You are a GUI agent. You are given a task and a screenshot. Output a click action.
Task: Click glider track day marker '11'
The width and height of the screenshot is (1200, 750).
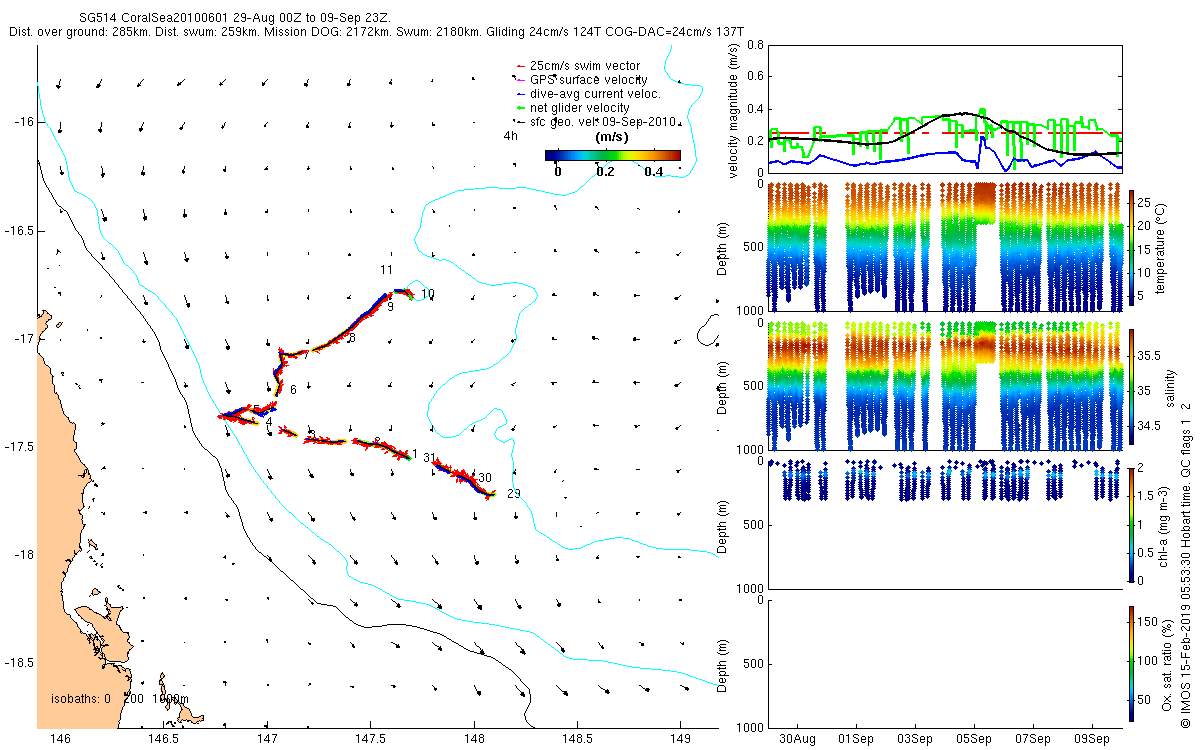(x=388, y=271)
